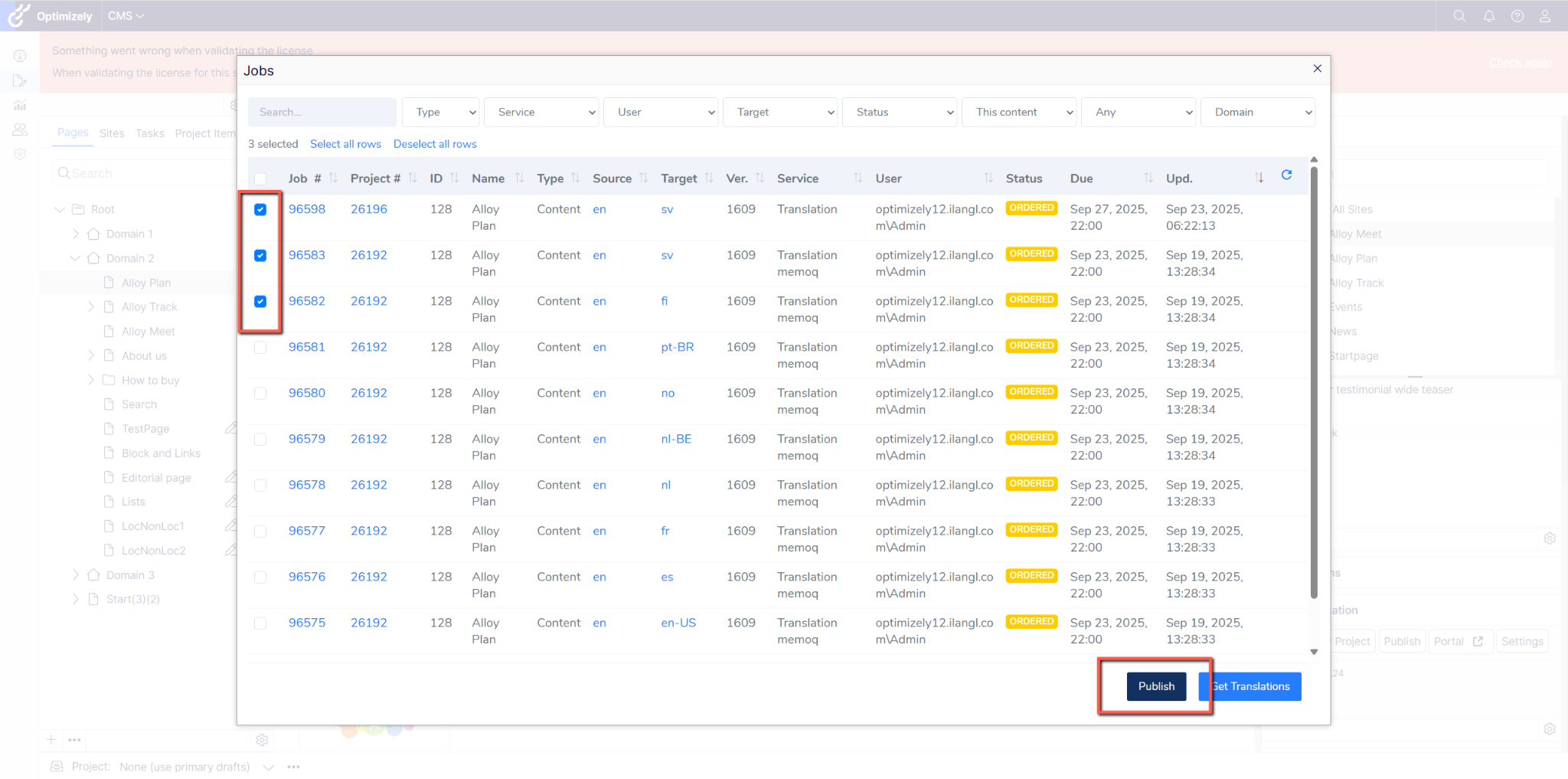Image resolution: width=1568 pixels, height=779 pixels.
Task: Sort jobs by Source column
Action: click(643, 178)
